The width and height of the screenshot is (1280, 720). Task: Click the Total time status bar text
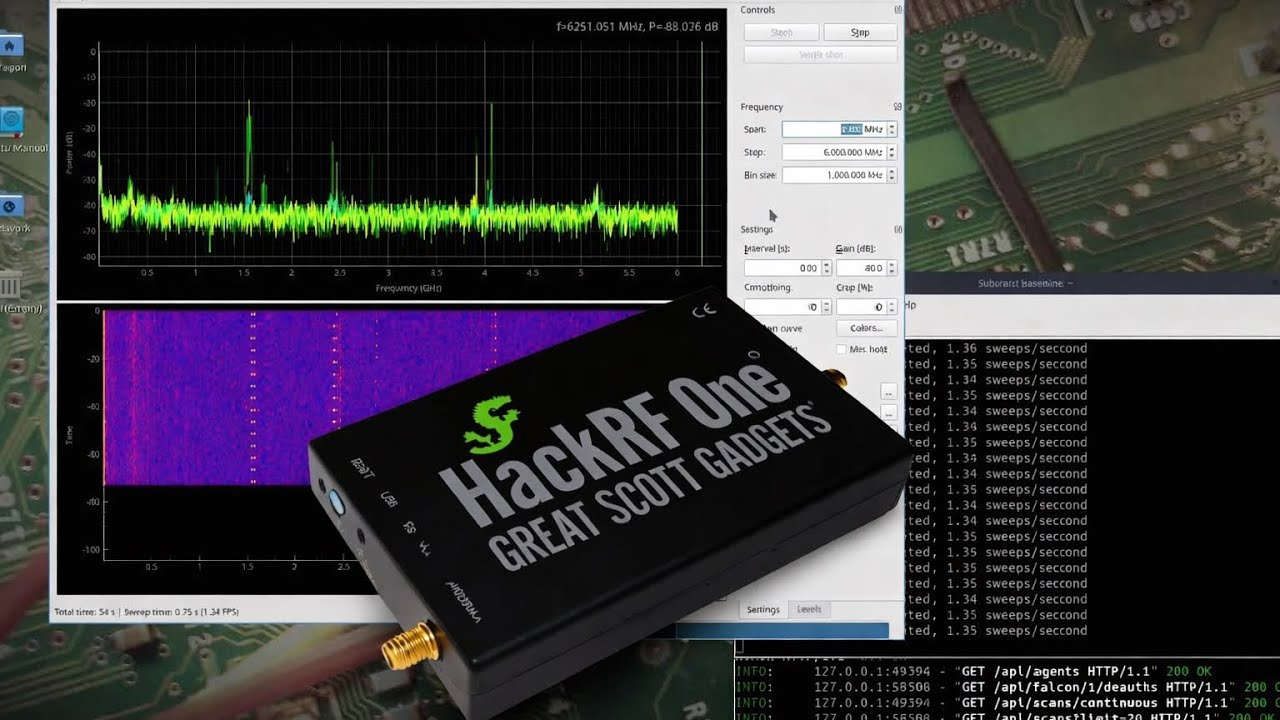pos(146,611)
